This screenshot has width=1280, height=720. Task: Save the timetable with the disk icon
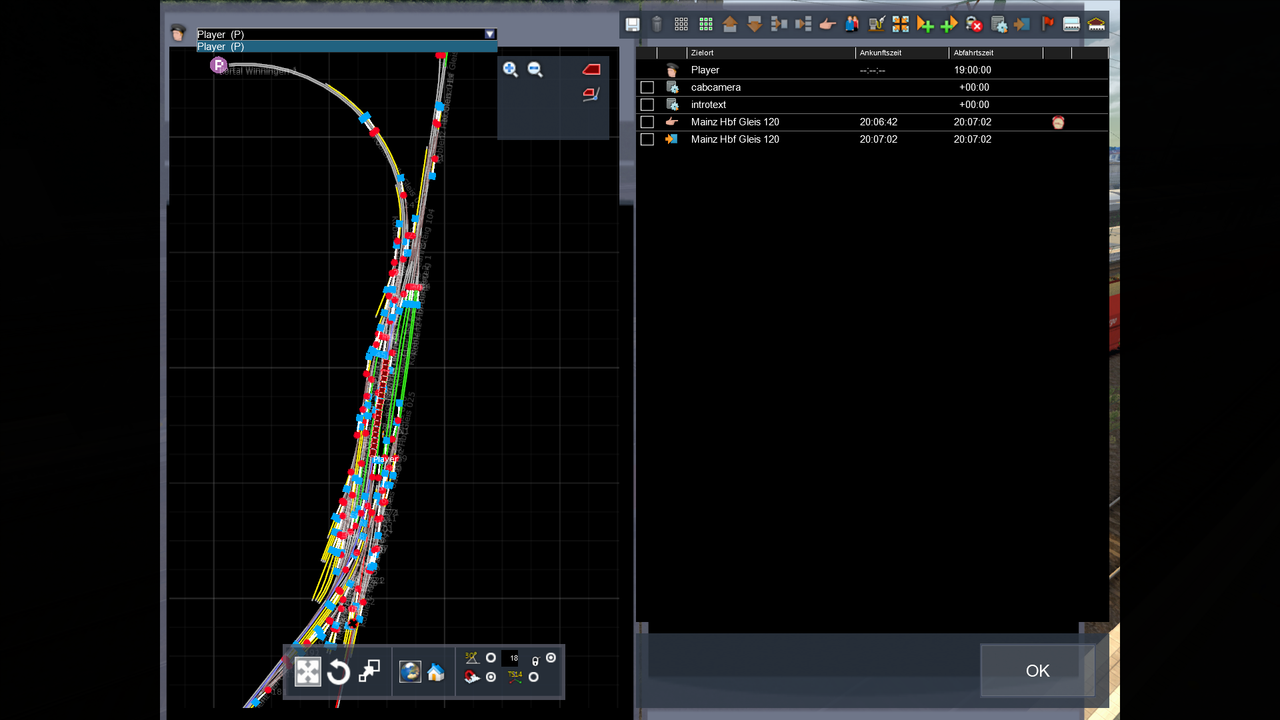(632, 24)
